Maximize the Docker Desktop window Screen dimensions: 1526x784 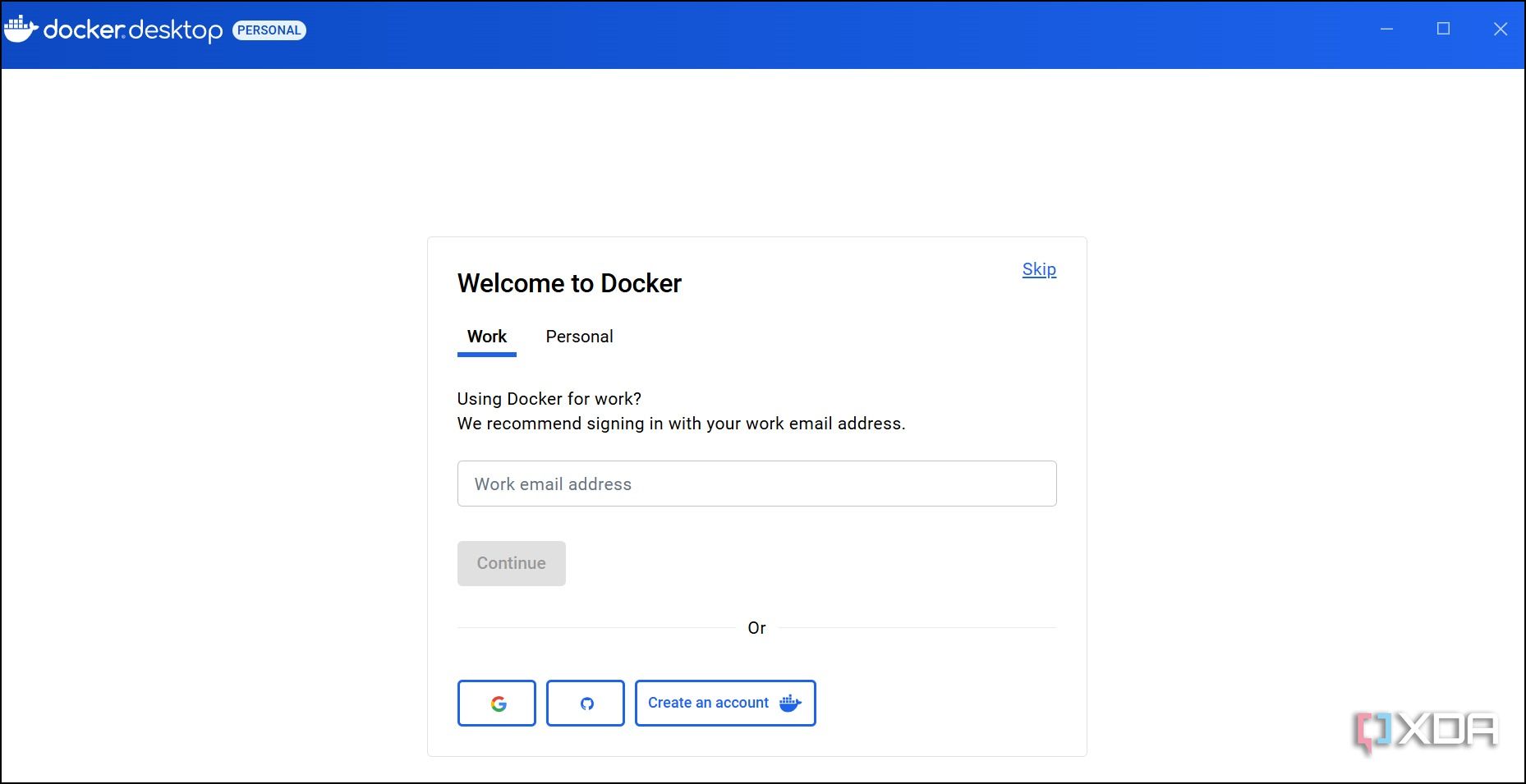coord(1443,30)
